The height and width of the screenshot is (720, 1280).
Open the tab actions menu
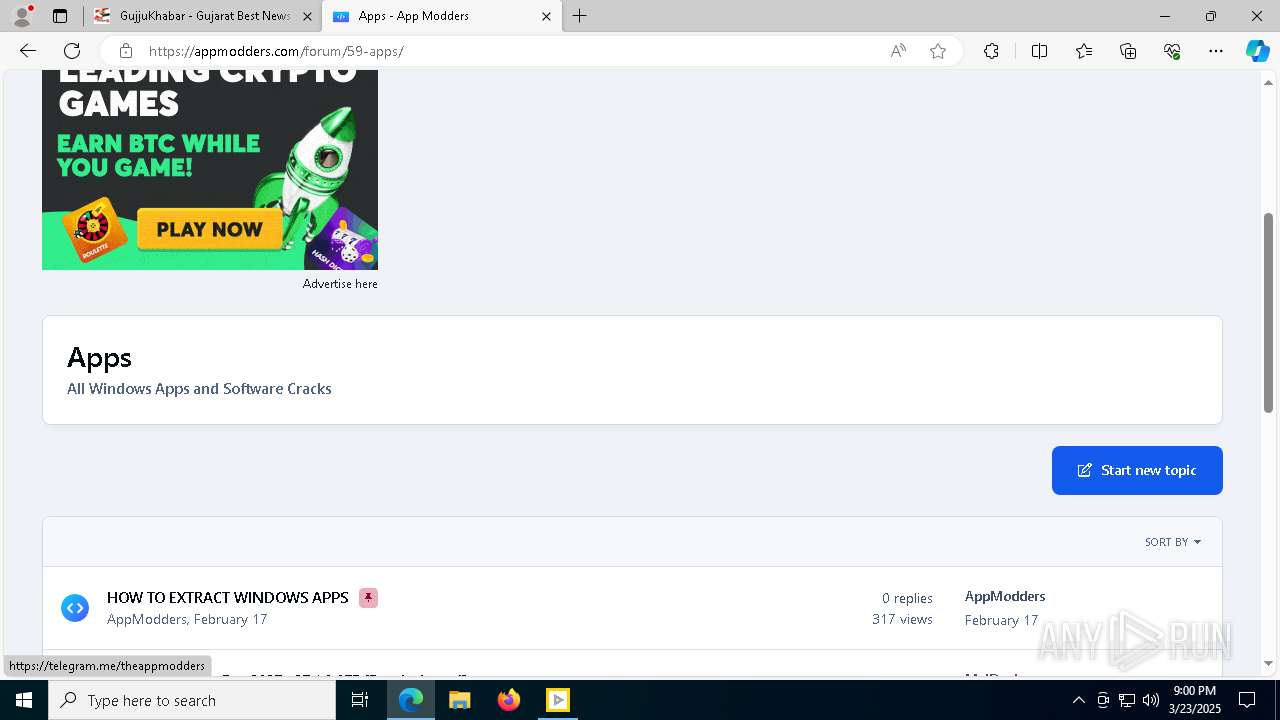pos(60,16)
